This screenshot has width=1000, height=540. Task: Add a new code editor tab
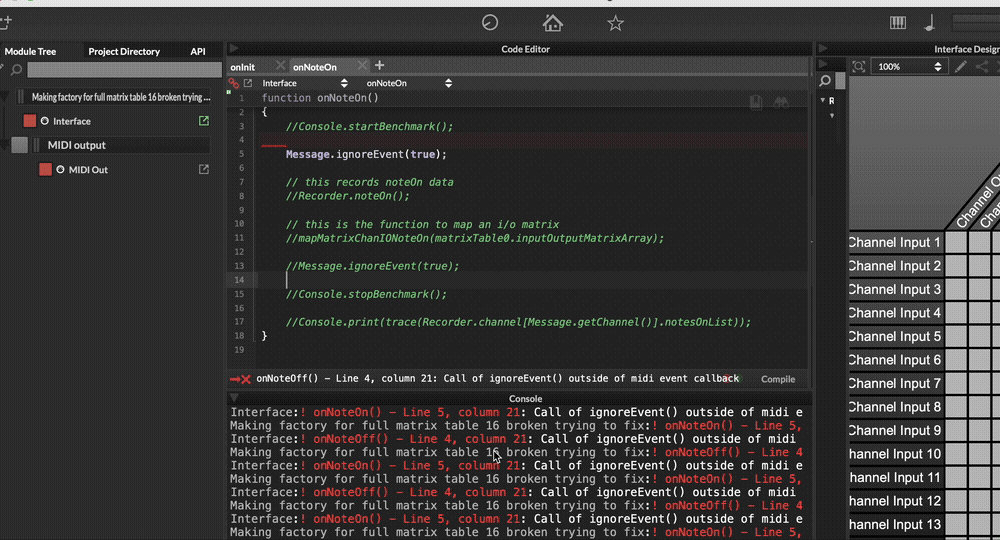point(379,65)
